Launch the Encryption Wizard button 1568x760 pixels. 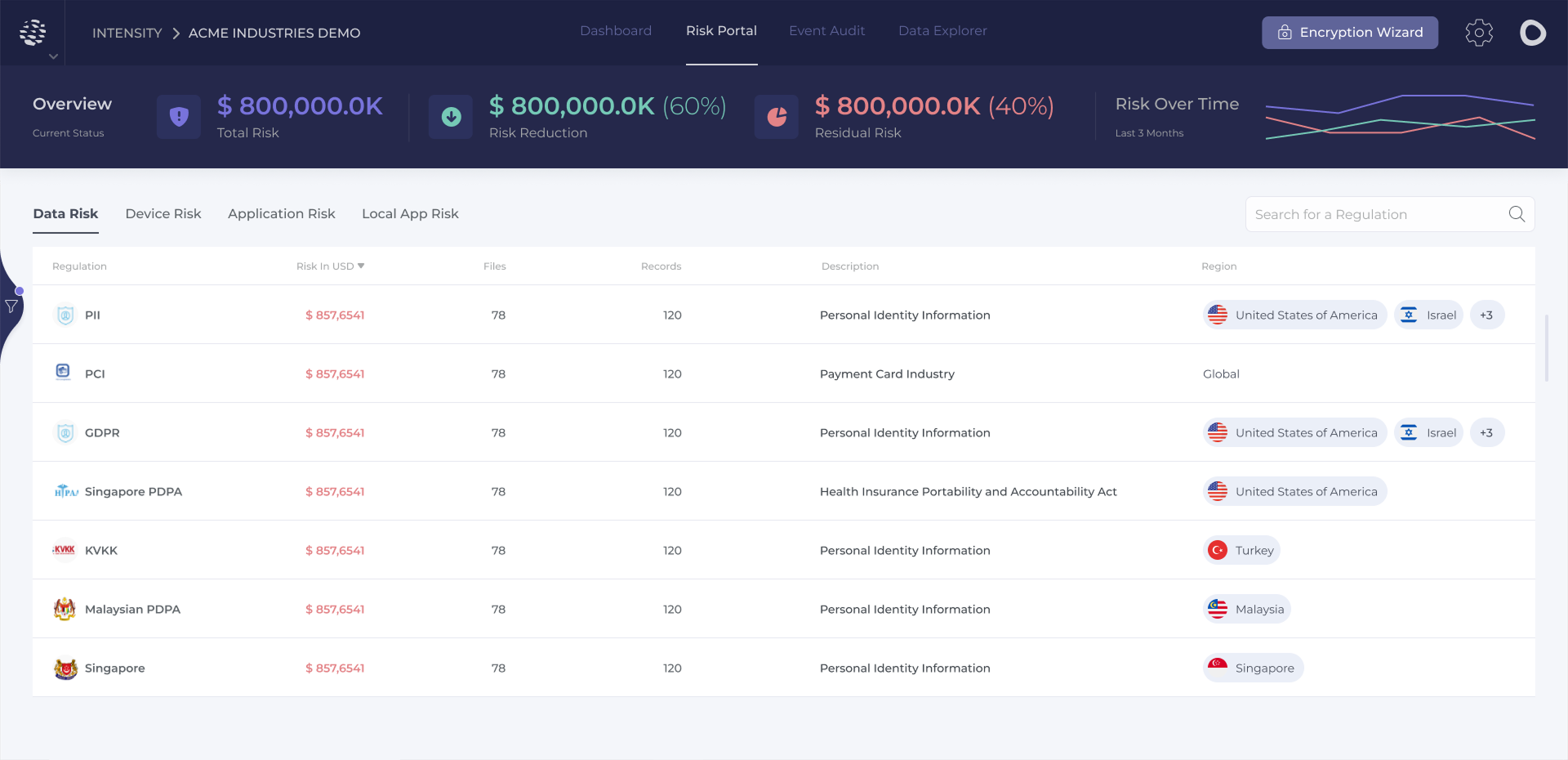(1349, 33)
